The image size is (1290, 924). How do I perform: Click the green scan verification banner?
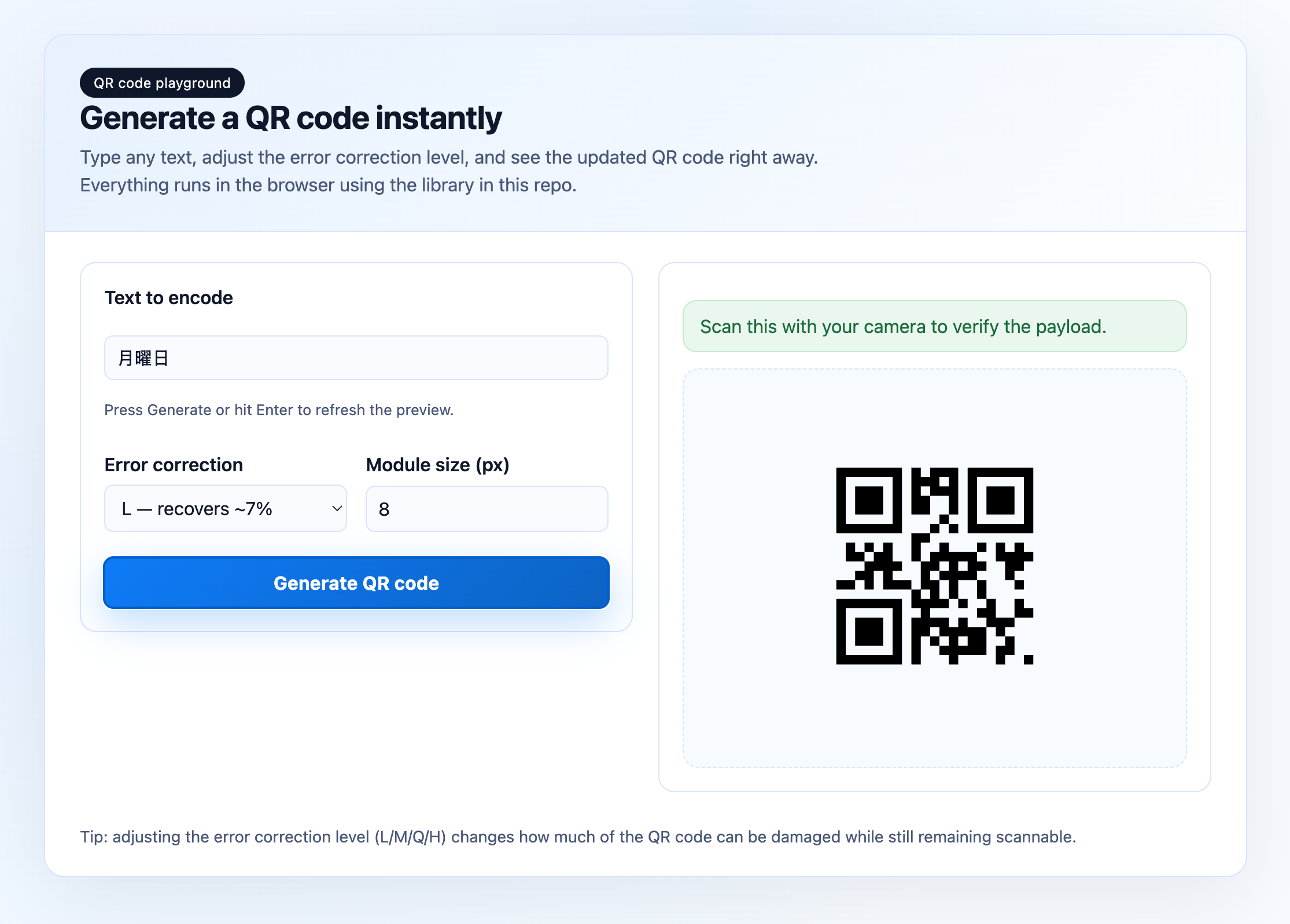(x=935, y=326)
